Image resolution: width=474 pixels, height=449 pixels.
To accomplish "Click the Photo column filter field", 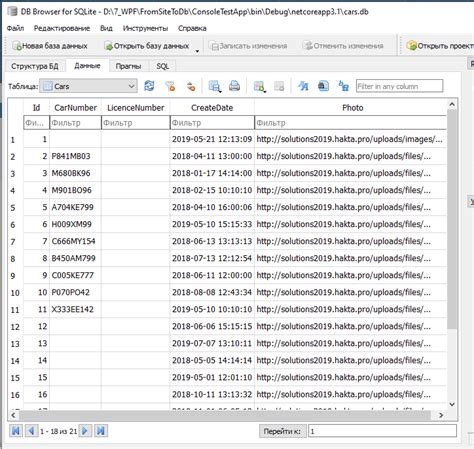I will coord(350,123).
